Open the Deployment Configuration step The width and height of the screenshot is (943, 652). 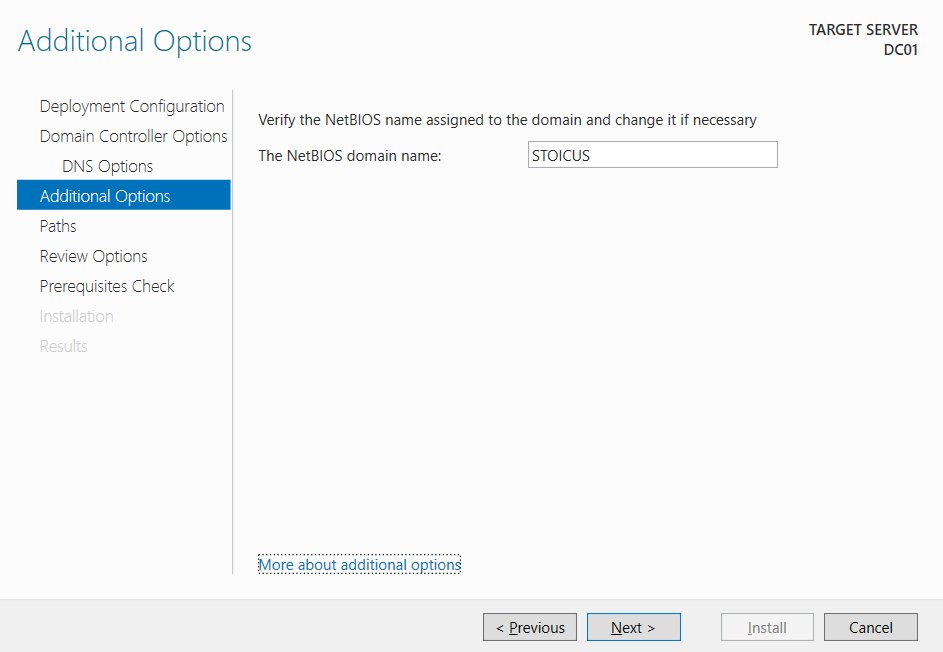pyautogui.click(x=132, y=106)
